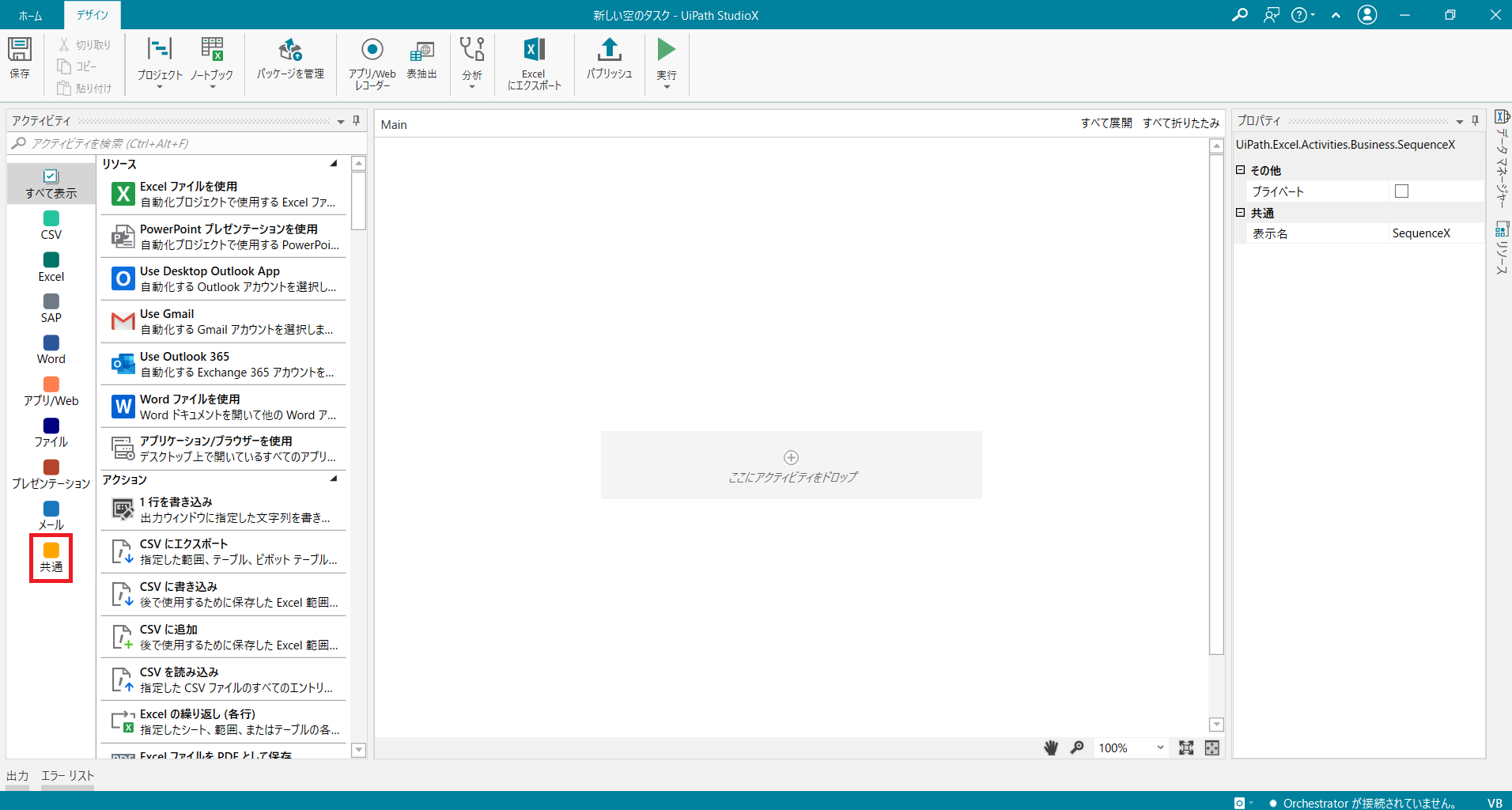Open the search icon in title bar

[x=1239, y=15]
